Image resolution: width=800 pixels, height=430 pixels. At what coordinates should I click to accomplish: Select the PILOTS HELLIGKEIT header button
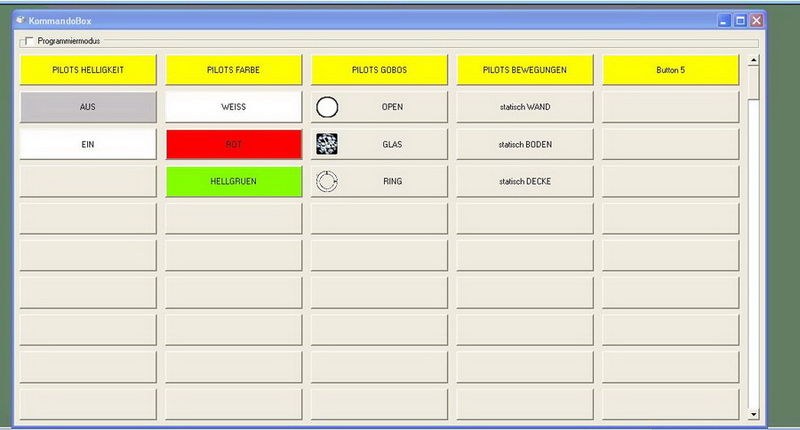coord(88,70)
